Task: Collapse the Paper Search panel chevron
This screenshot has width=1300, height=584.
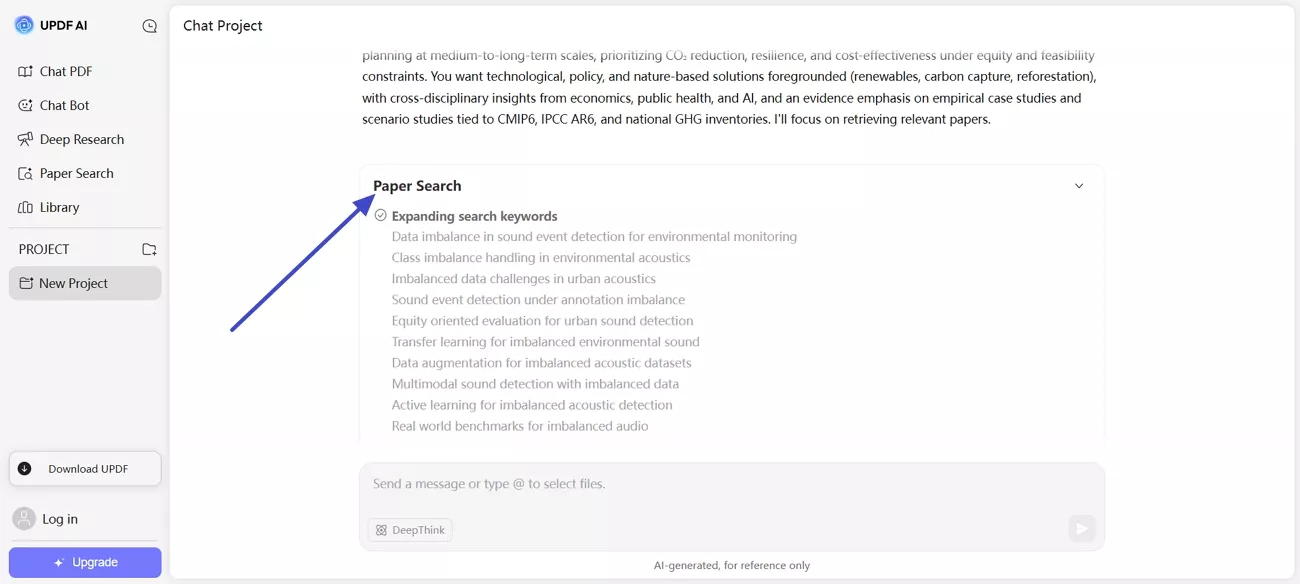Action: point(1079,186)
